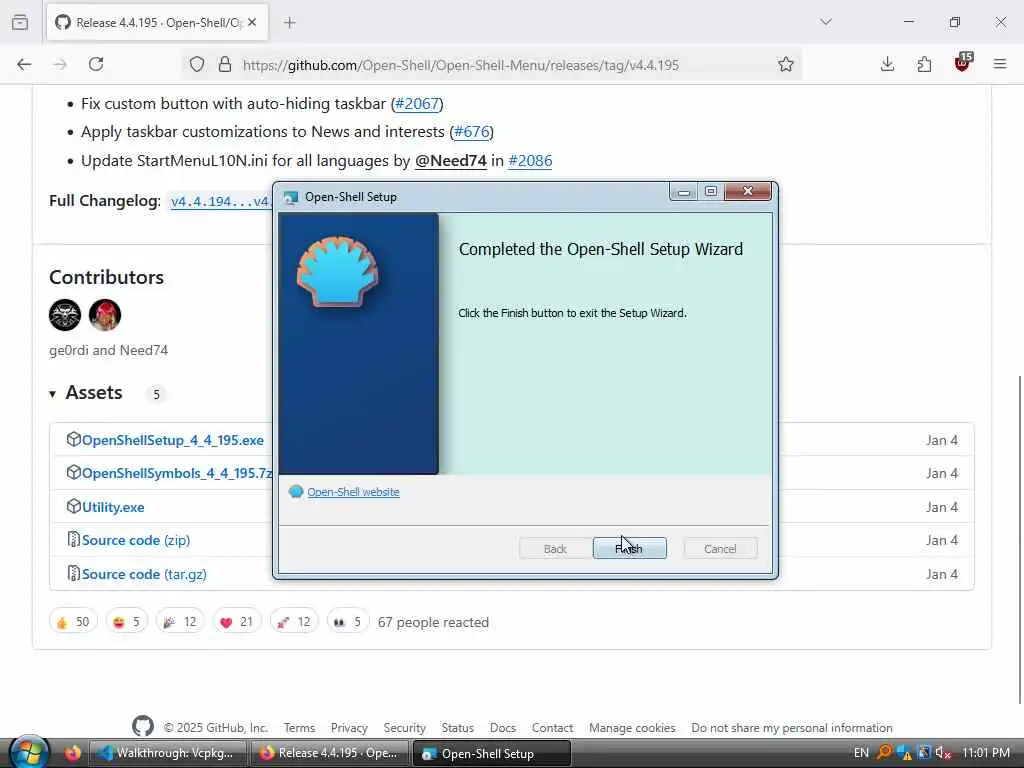Click the shell icon beside Open-Shell website
The width and height of the screenshot is (1024, 768).
point(296,491)
